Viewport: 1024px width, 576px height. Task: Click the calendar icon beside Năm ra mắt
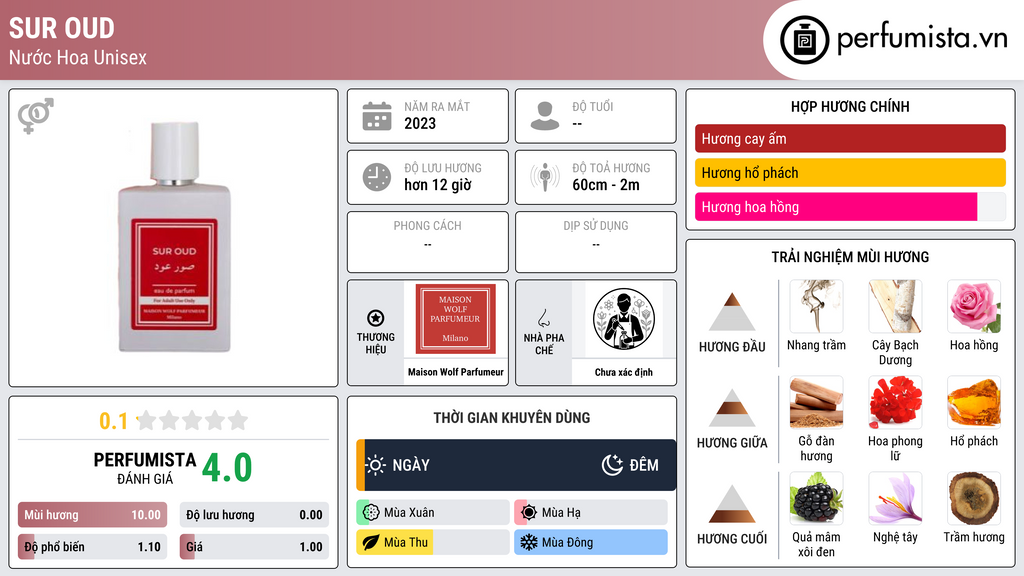point(377,116)
